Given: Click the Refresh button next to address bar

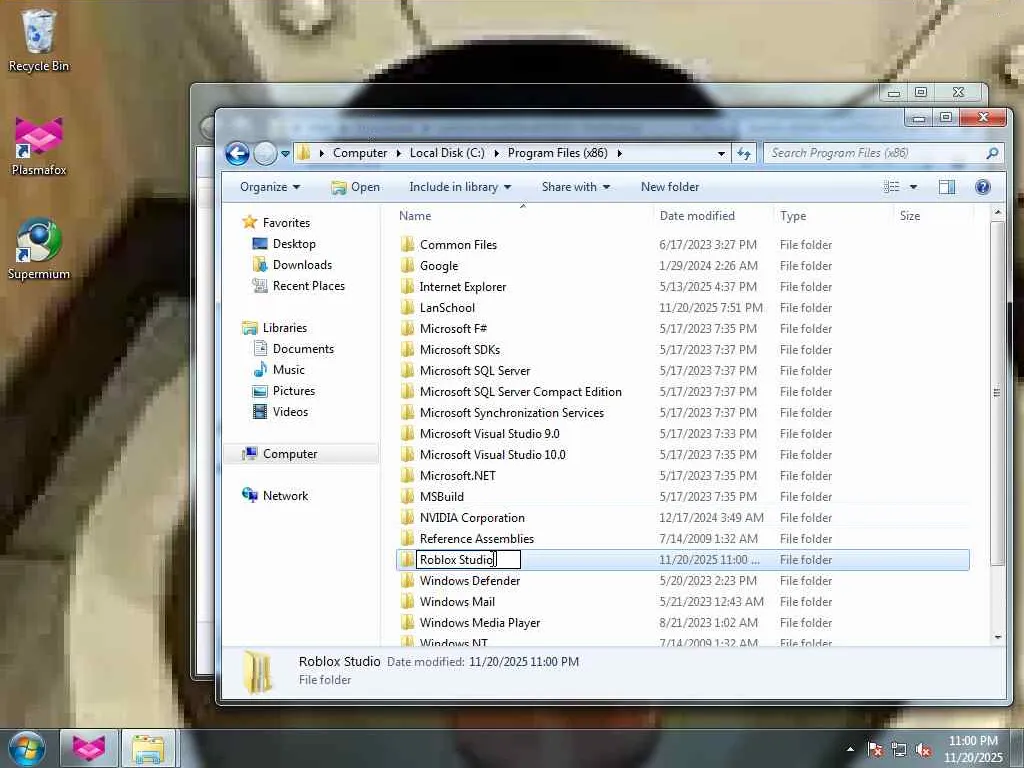Looking at the screenshot, I should pos(744,153).
